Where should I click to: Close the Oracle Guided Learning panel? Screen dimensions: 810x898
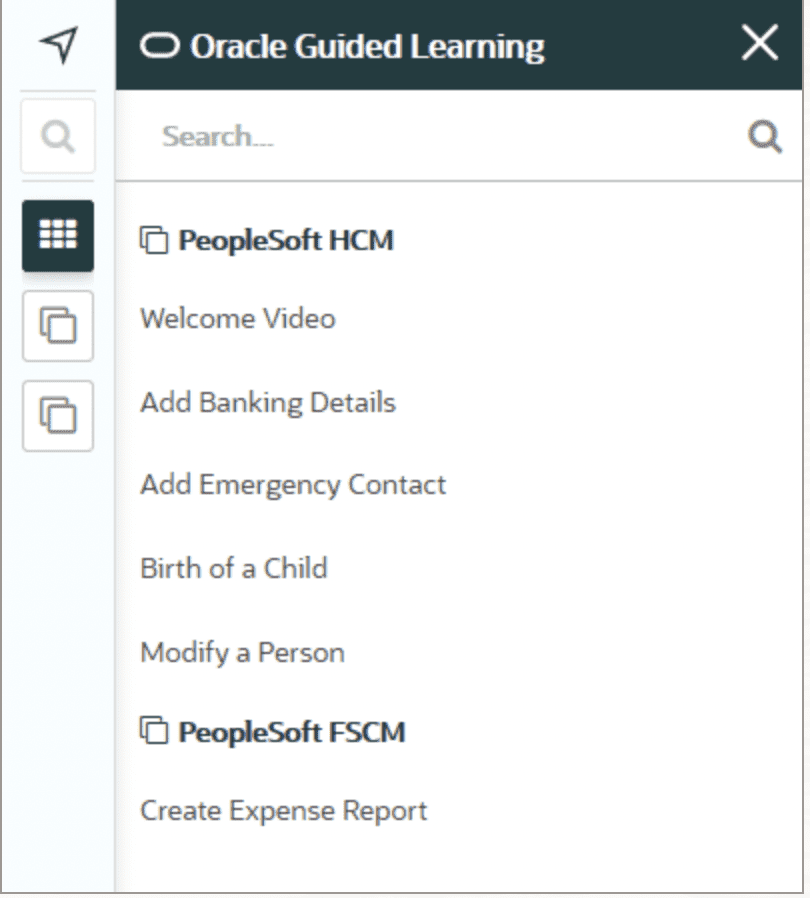[x=760, y=42]
